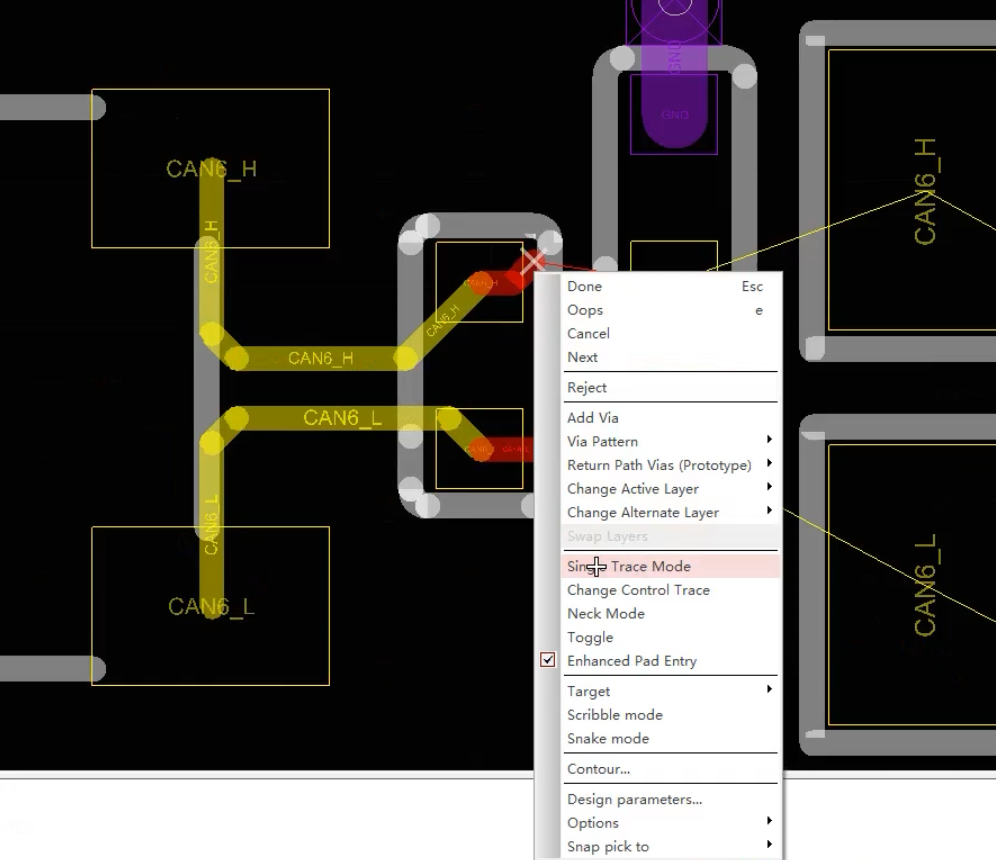
Task: Choose Oops to undo last segment
Action: click(x=670, y=310)
